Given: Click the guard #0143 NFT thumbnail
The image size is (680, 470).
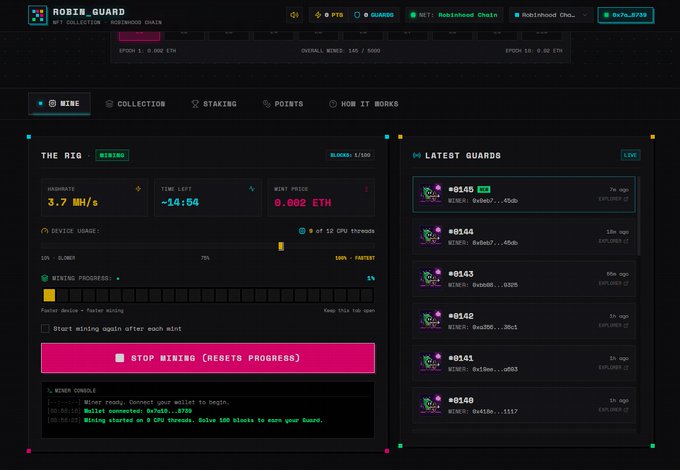Looking at the screenshot, I should pyautogui.click(x=431, y=278).
